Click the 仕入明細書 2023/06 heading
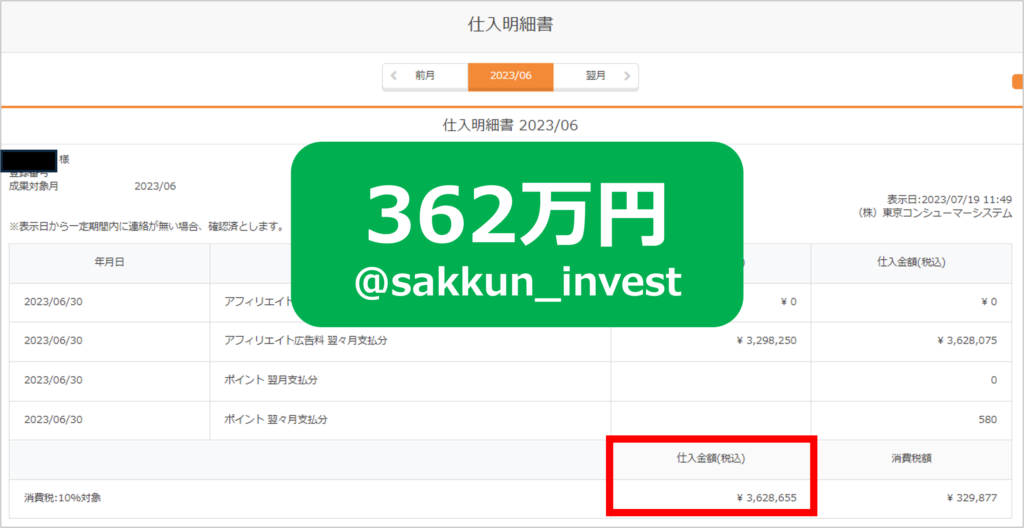This screenshot has height=528, width=1024. pyautogui.click(x=510, y=125)
